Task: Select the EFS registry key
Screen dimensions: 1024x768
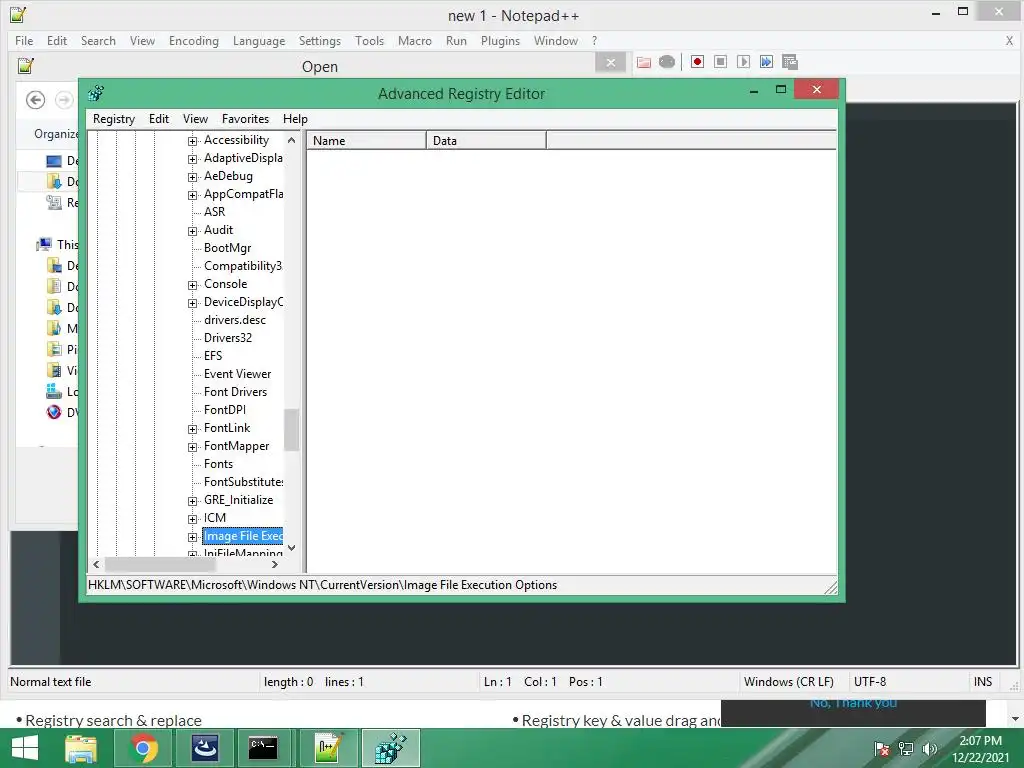Action: click(213, 356)
